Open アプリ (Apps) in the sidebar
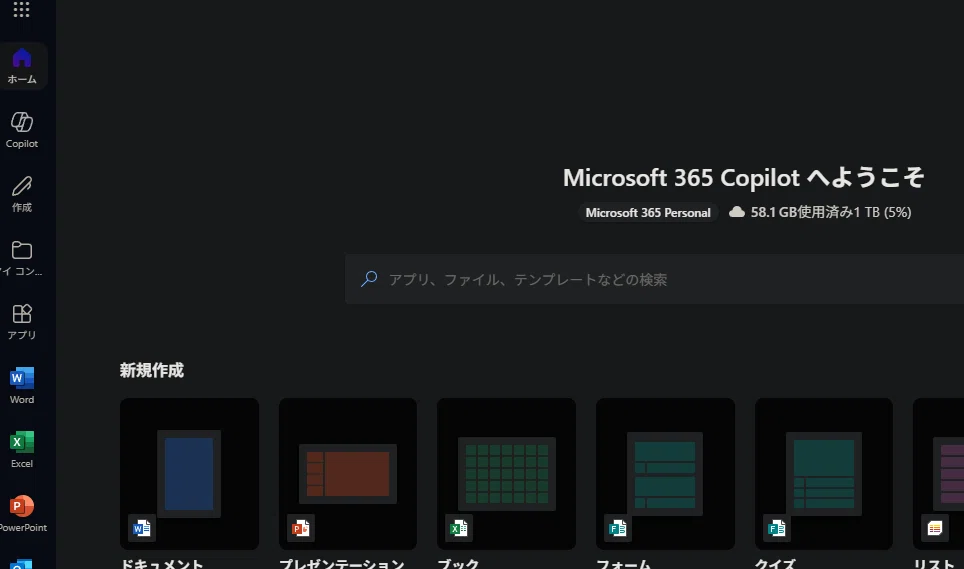Image resolution: width=964 pixels, height=569 pixels. (x=22, y=322)
